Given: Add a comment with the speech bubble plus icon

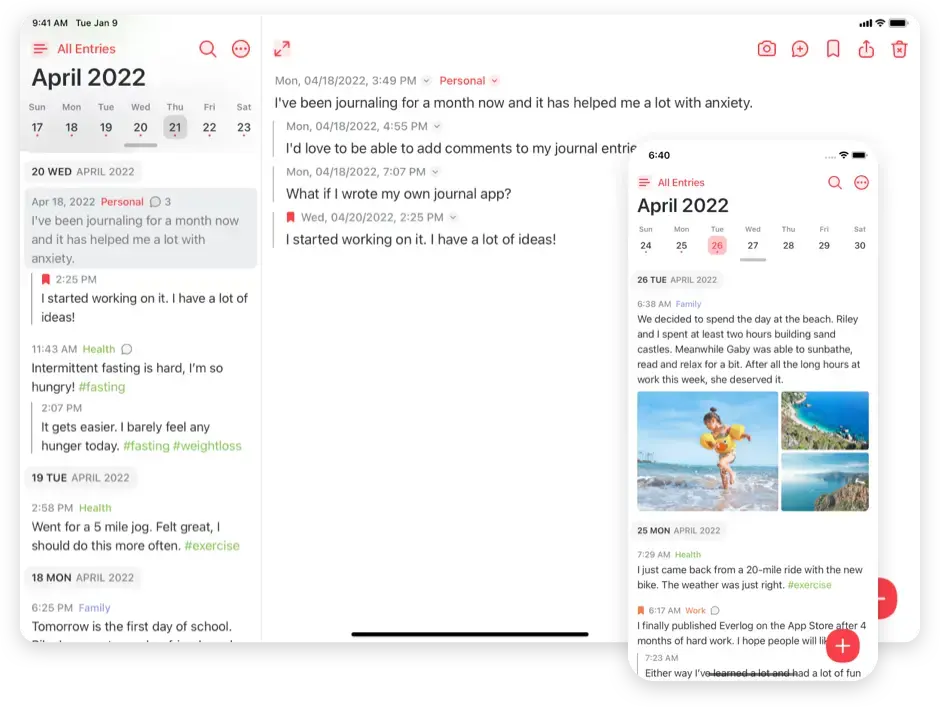Looking at the screenshot, I should pyautogui.click(x=800, y=49).
